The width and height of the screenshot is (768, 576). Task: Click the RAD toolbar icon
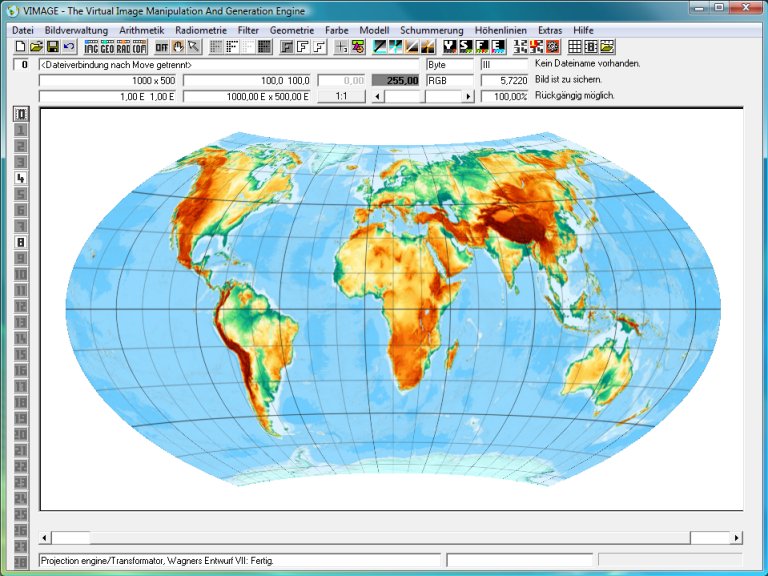coord(124,47)
